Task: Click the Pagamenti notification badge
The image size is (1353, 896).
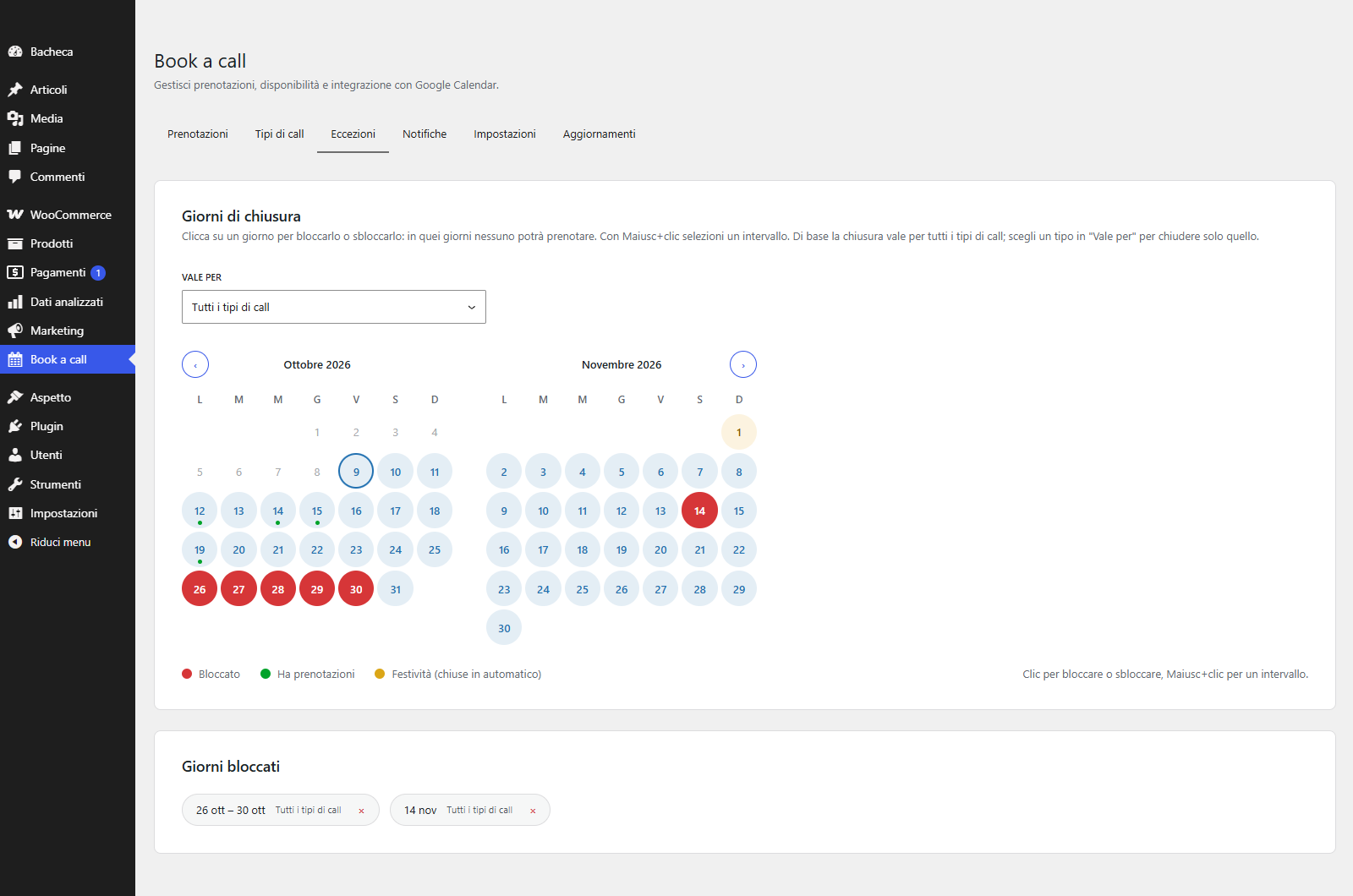Action: 98,273
